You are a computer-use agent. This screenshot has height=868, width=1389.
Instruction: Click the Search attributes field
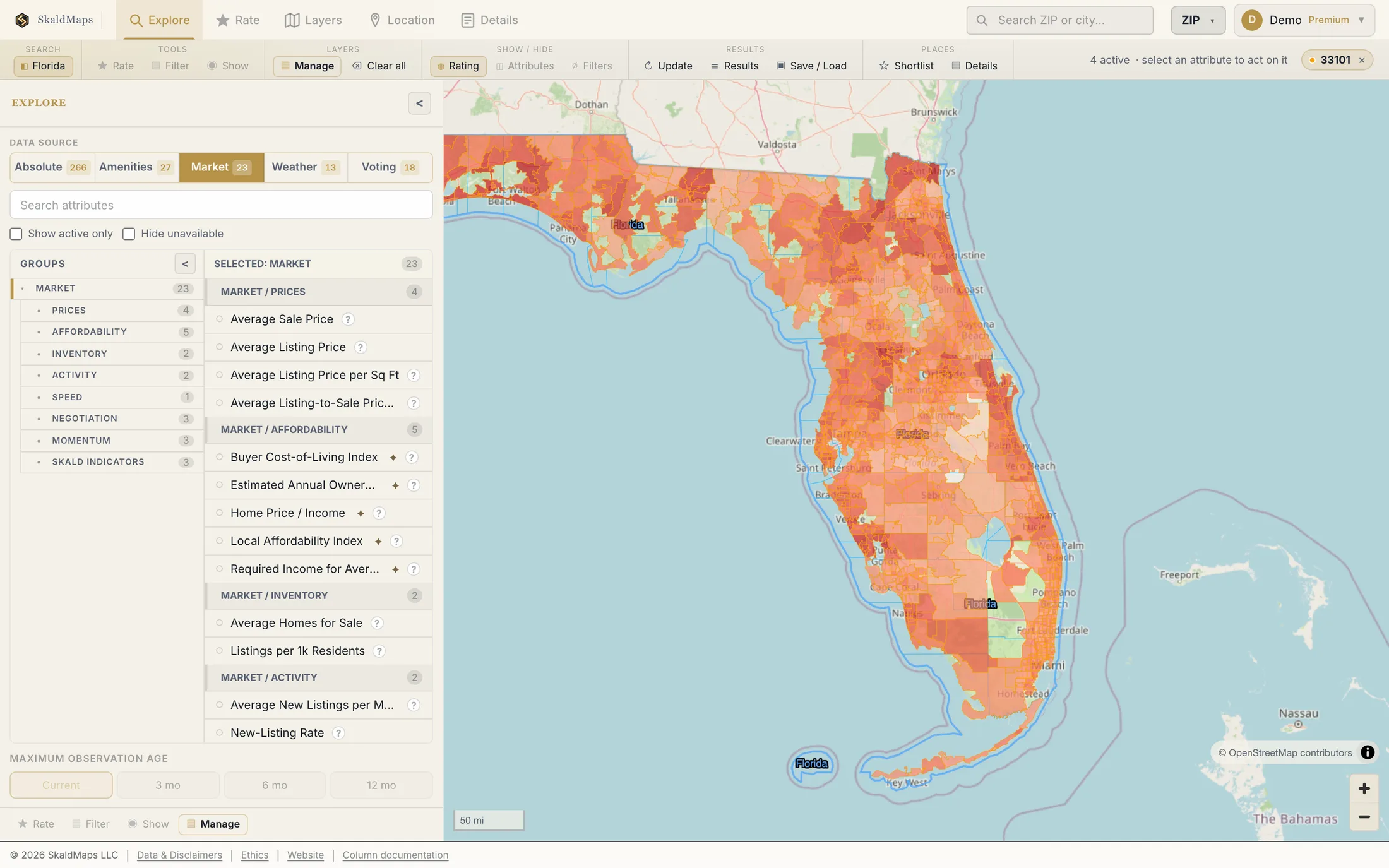click(x=221, y=205)
